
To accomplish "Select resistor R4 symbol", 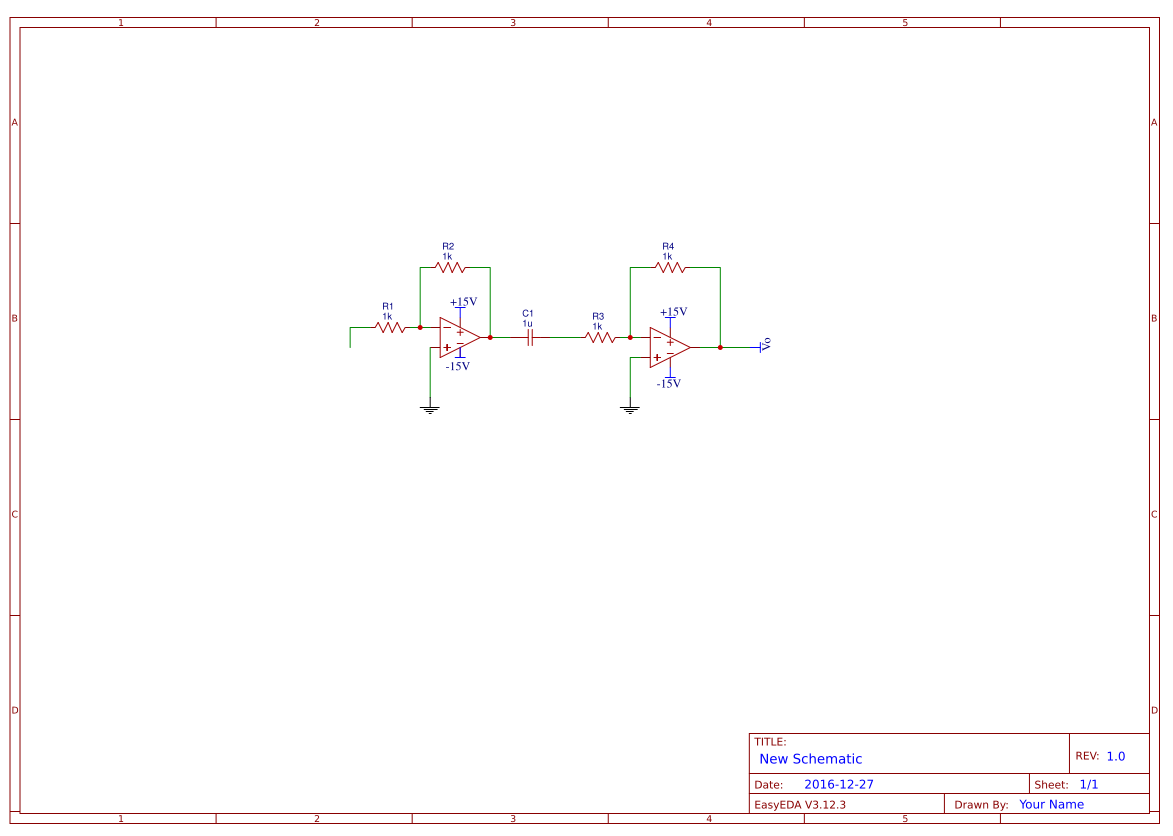I will coord(670,267).
